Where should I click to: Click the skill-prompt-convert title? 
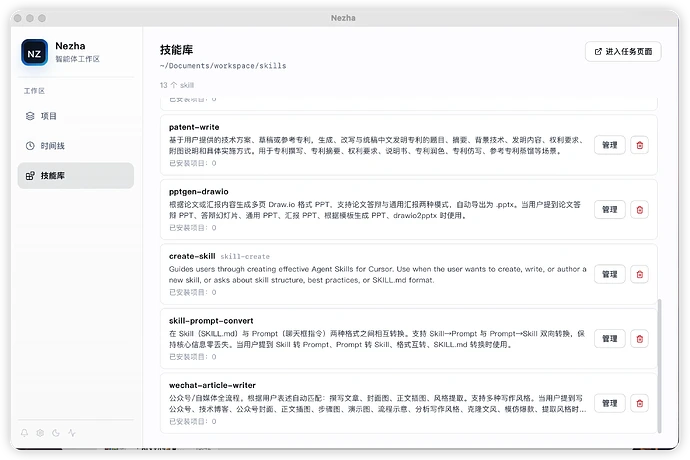tap(211, 321)
